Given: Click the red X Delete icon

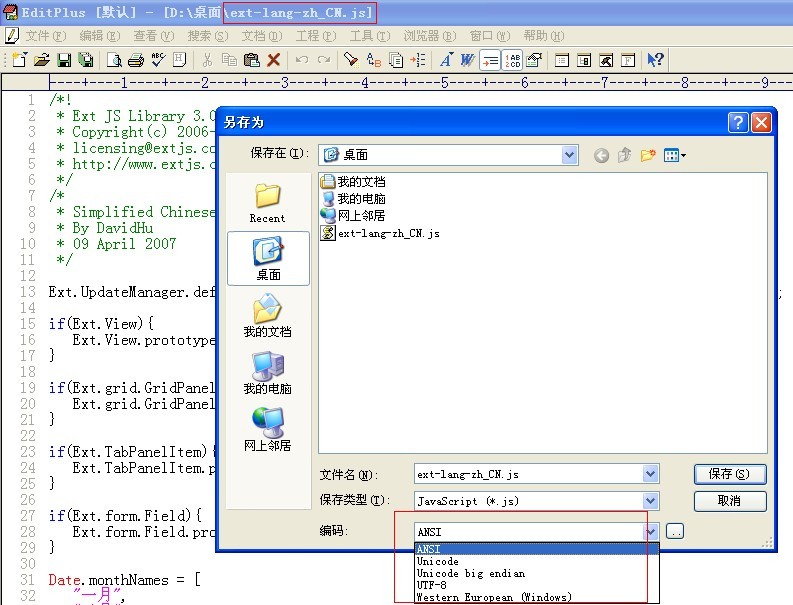Looking at the screenshot, I should pyautogui.click(x=274, y=60).
